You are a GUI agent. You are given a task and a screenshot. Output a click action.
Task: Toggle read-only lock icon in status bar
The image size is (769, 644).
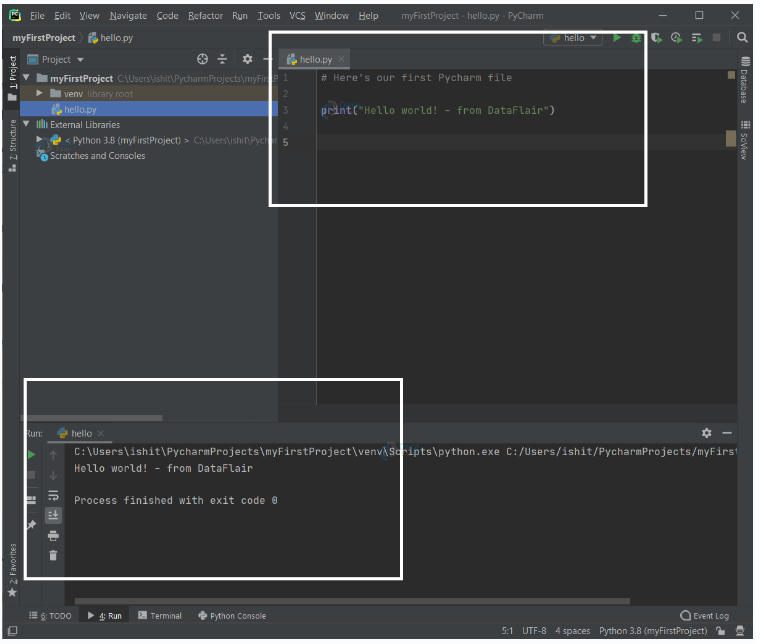(720, 631)
